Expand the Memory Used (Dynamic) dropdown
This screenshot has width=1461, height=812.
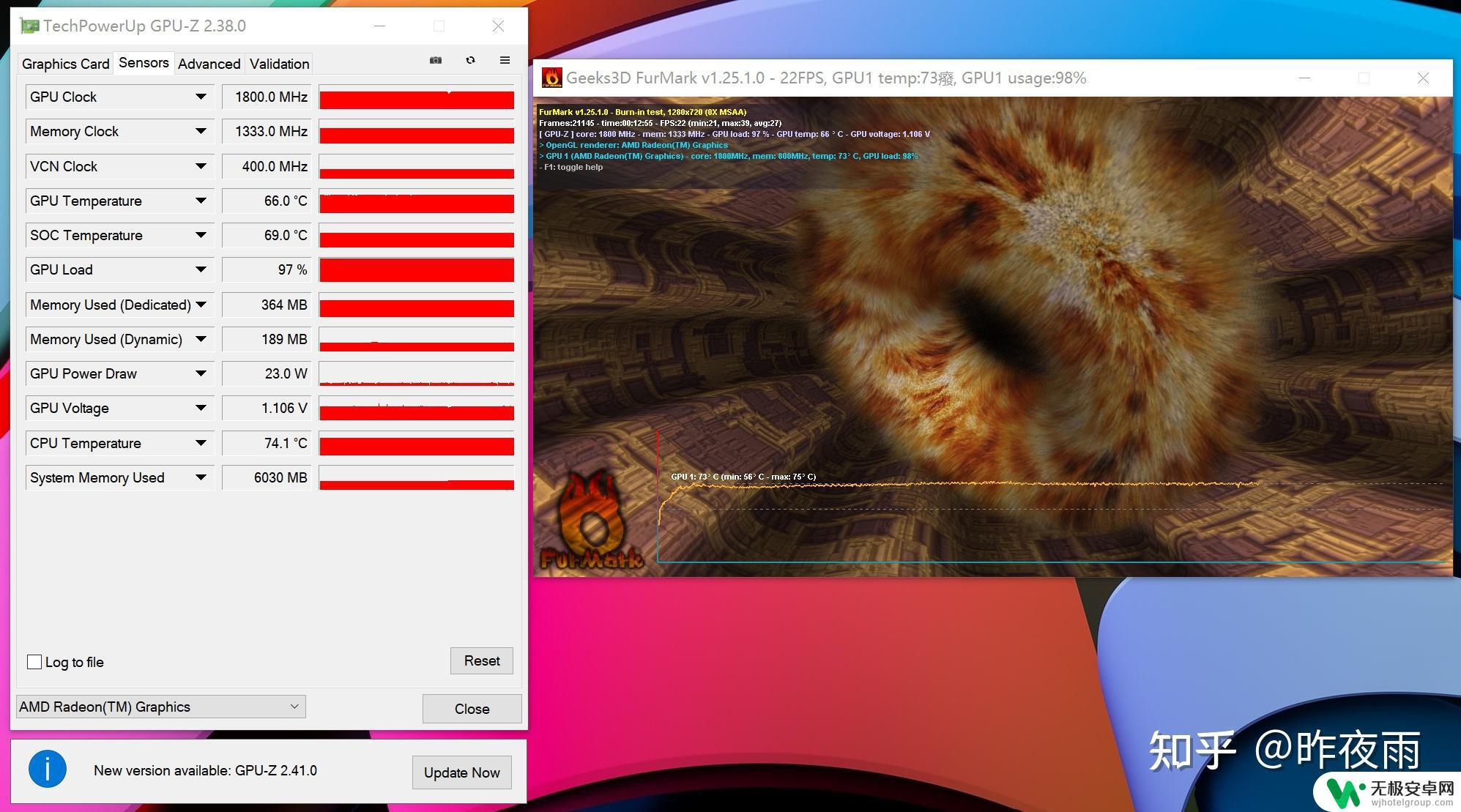tap(201, 339)
